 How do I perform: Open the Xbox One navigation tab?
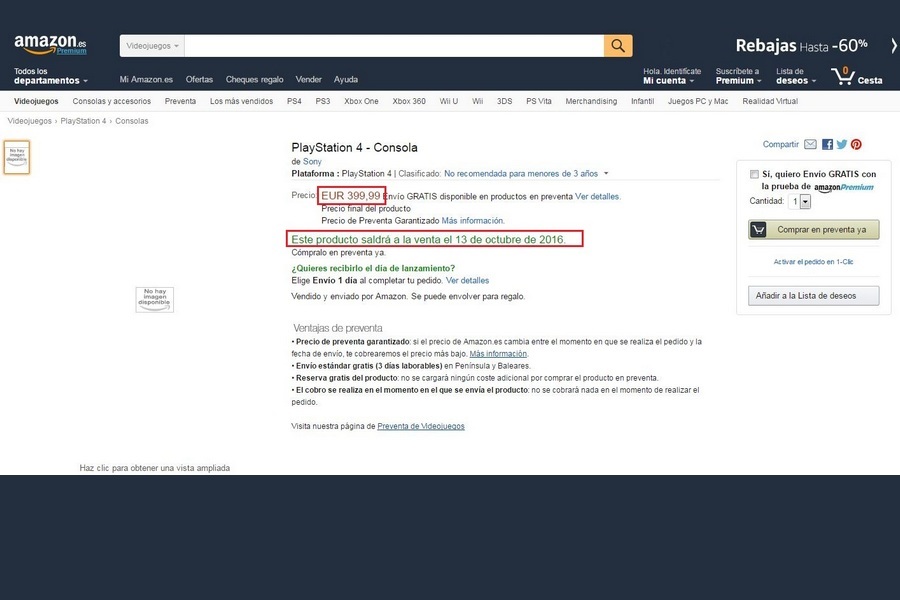point(361,101)
